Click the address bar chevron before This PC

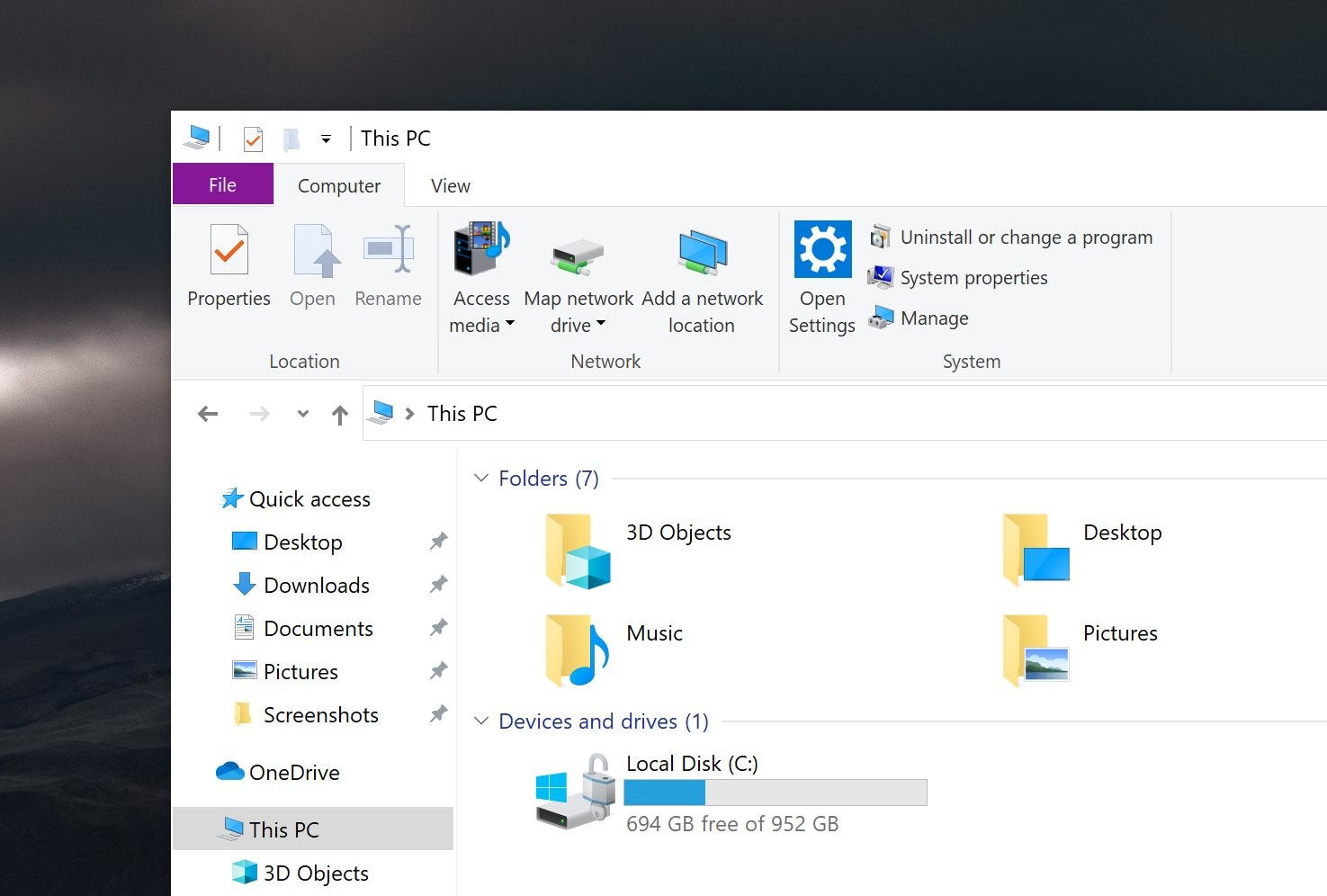click(410, 414)
